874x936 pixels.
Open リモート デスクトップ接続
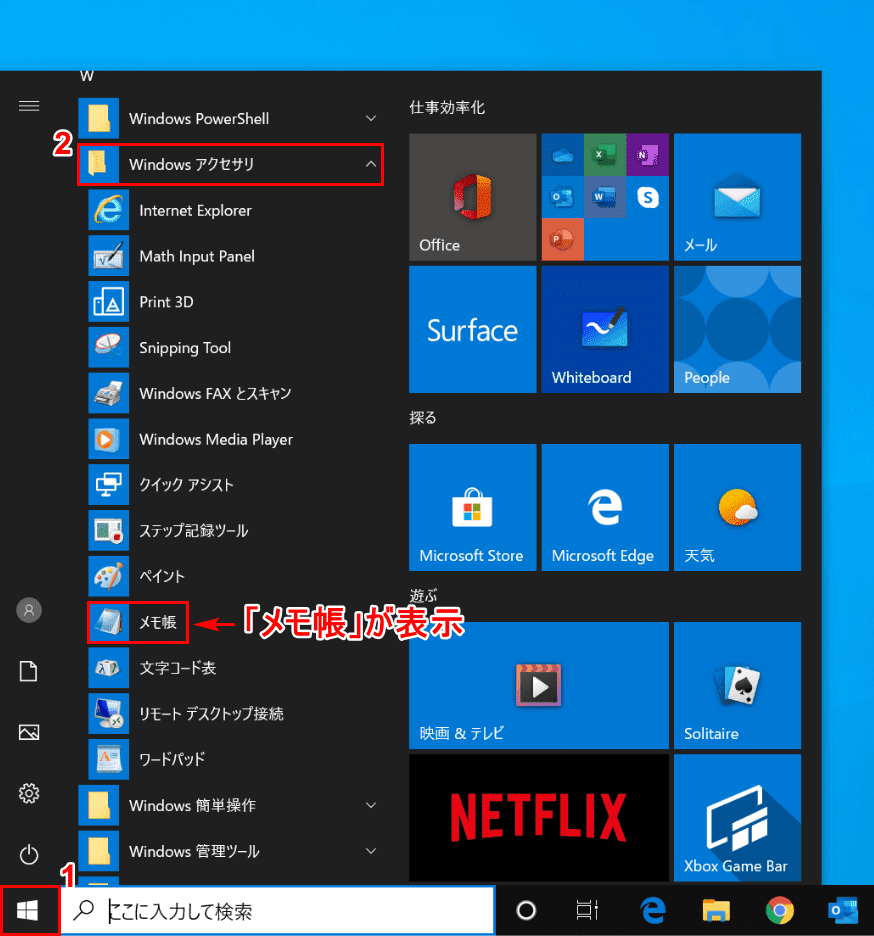[x=233, y=714]
